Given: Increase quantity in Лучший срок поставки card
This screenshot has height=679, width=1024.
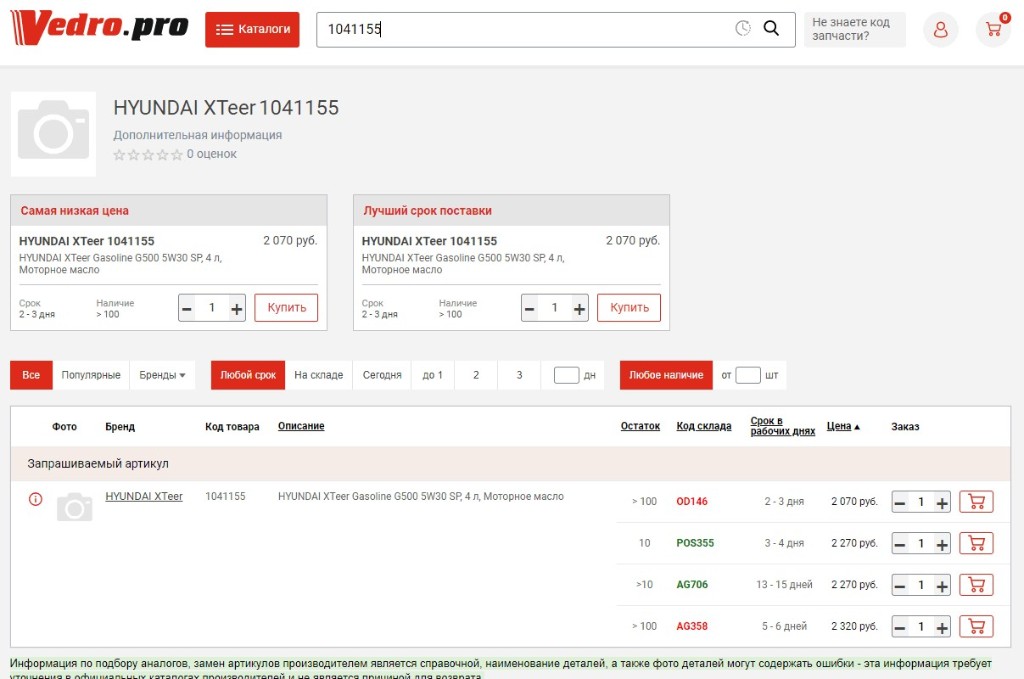Looking at the screenshot, I should tap(579, 308).
